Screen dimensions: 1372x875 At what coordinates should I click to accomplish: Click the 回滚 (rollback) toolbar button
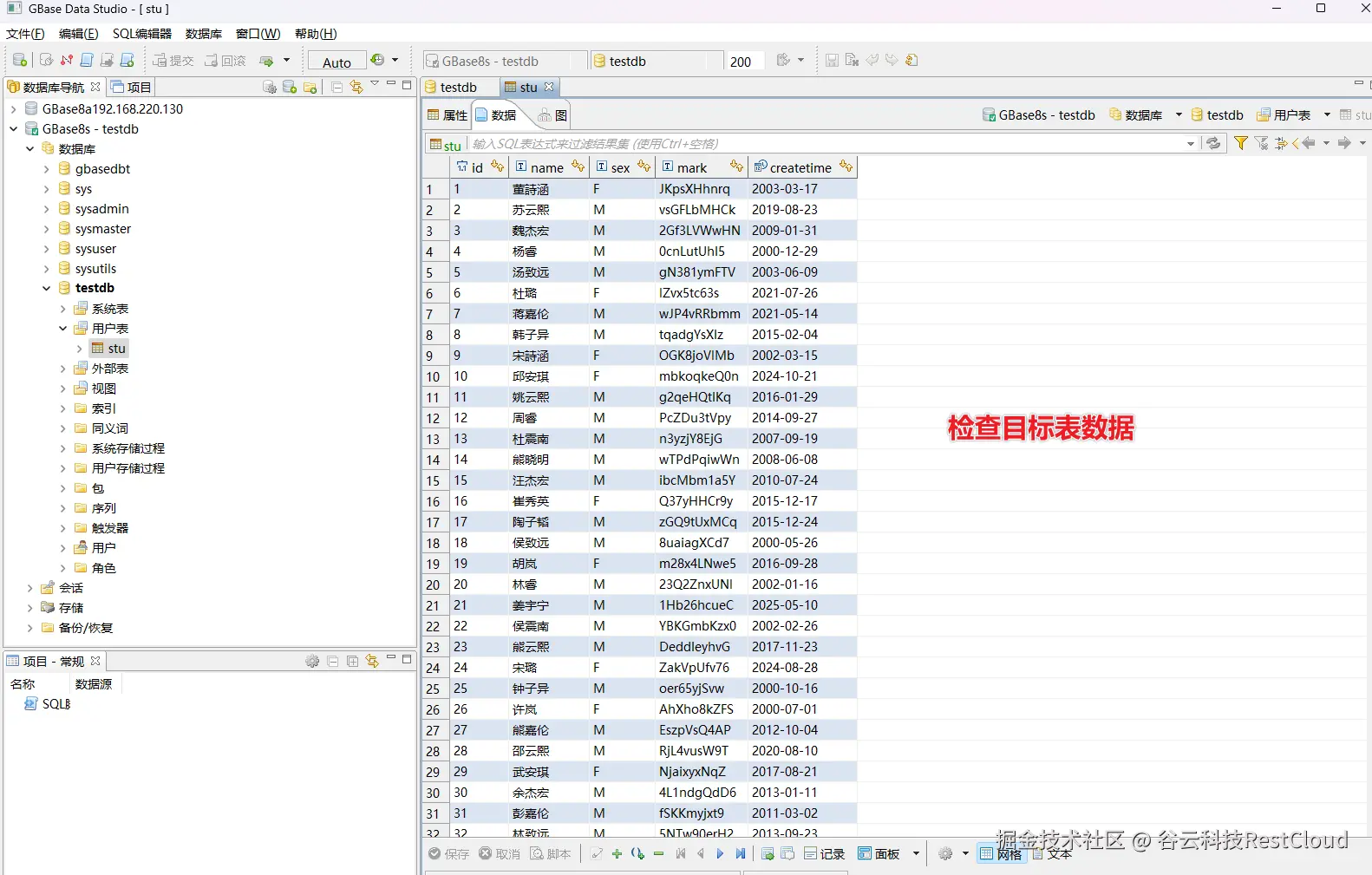225,61
